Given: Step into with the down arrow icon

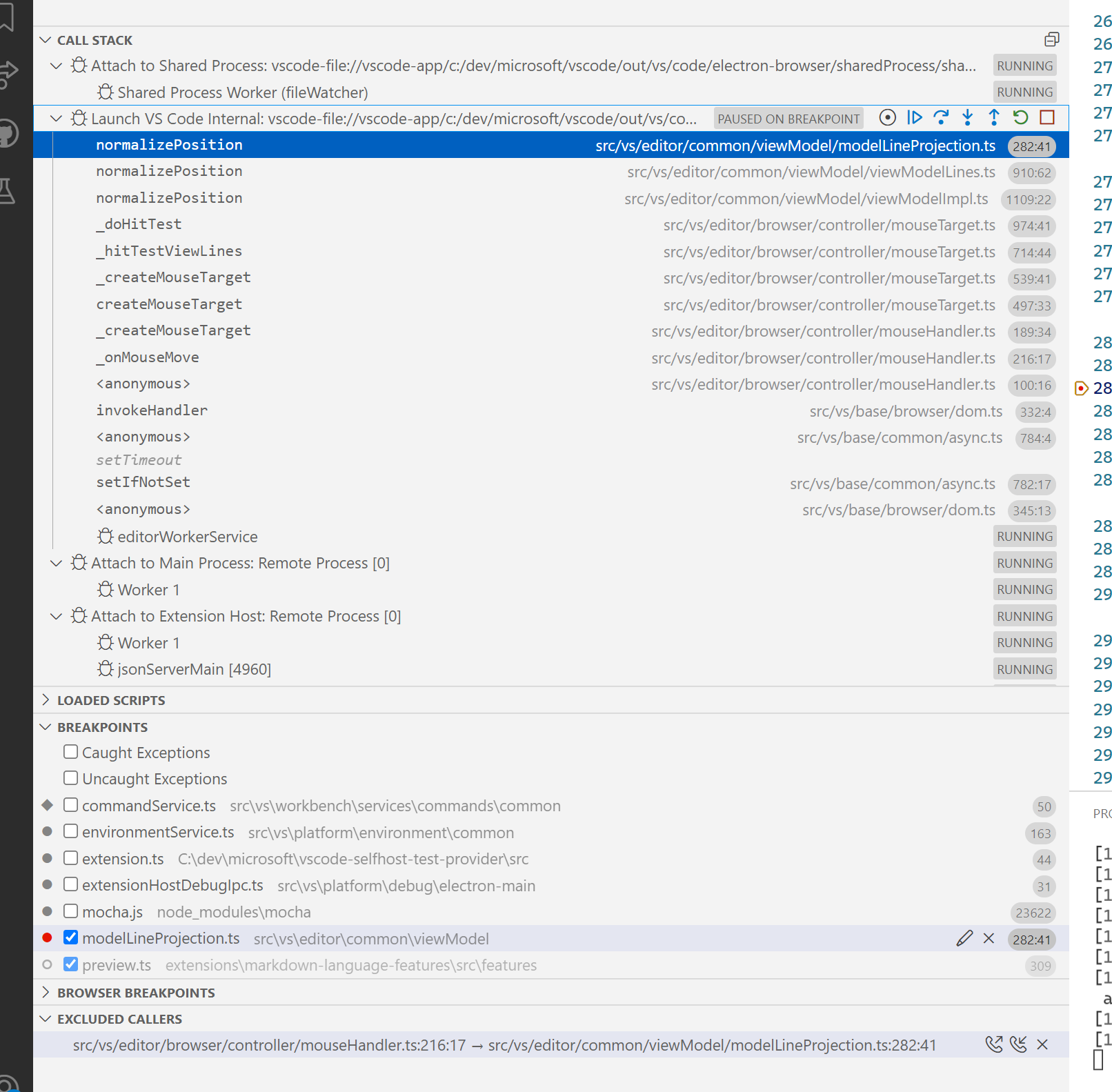Looking at the screenshot, I should click(968, 118).
